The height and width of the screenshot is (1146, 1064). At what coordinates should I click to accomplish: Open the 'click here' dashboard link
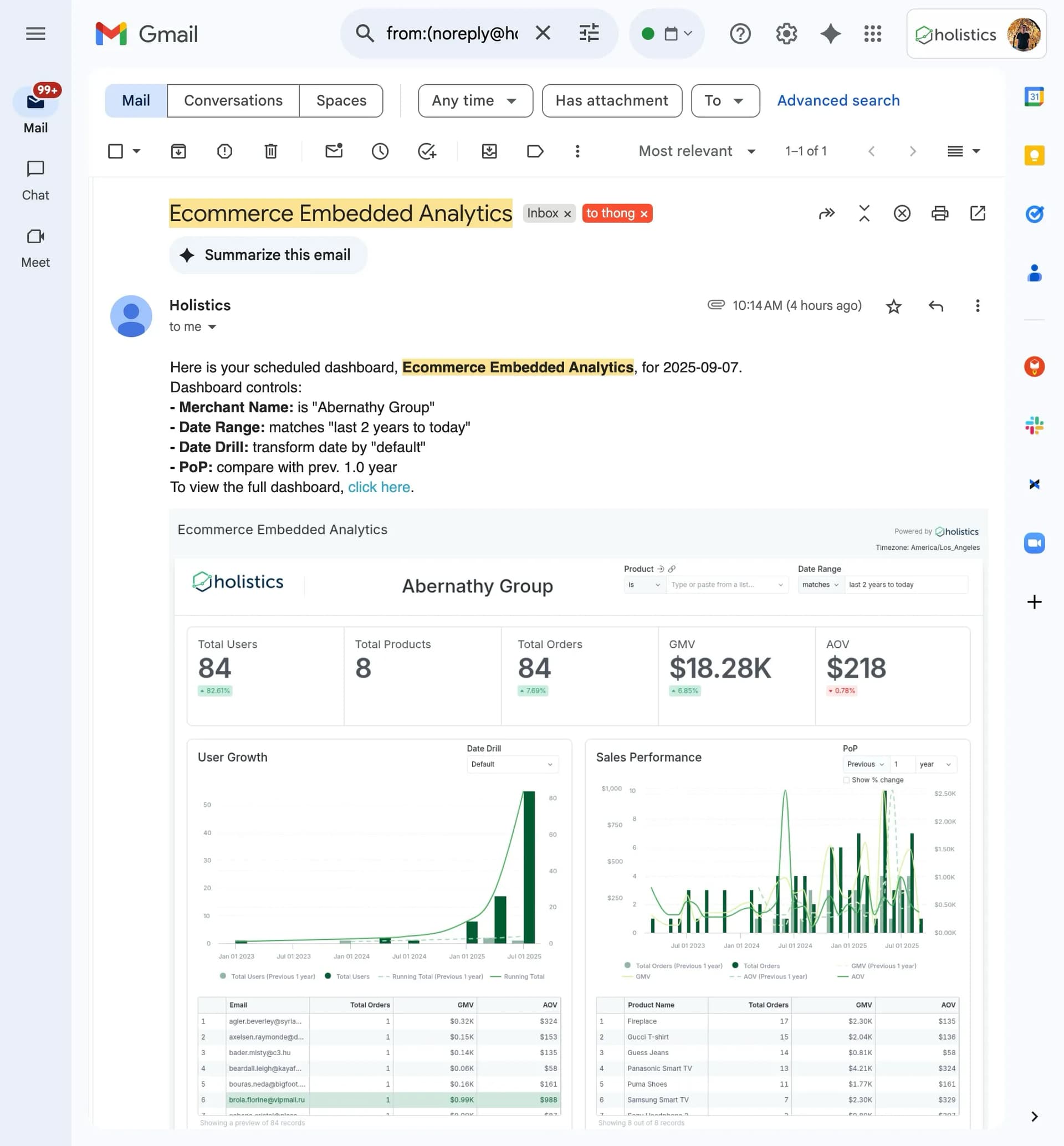pyautogui.click(x=379, y=487)
